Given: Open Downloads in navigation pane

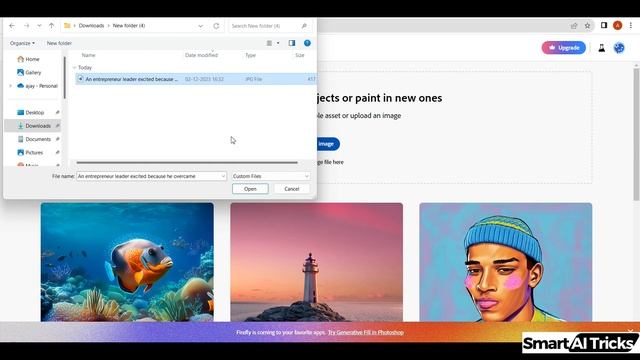Looking at the screenshot, I should 34,126.
